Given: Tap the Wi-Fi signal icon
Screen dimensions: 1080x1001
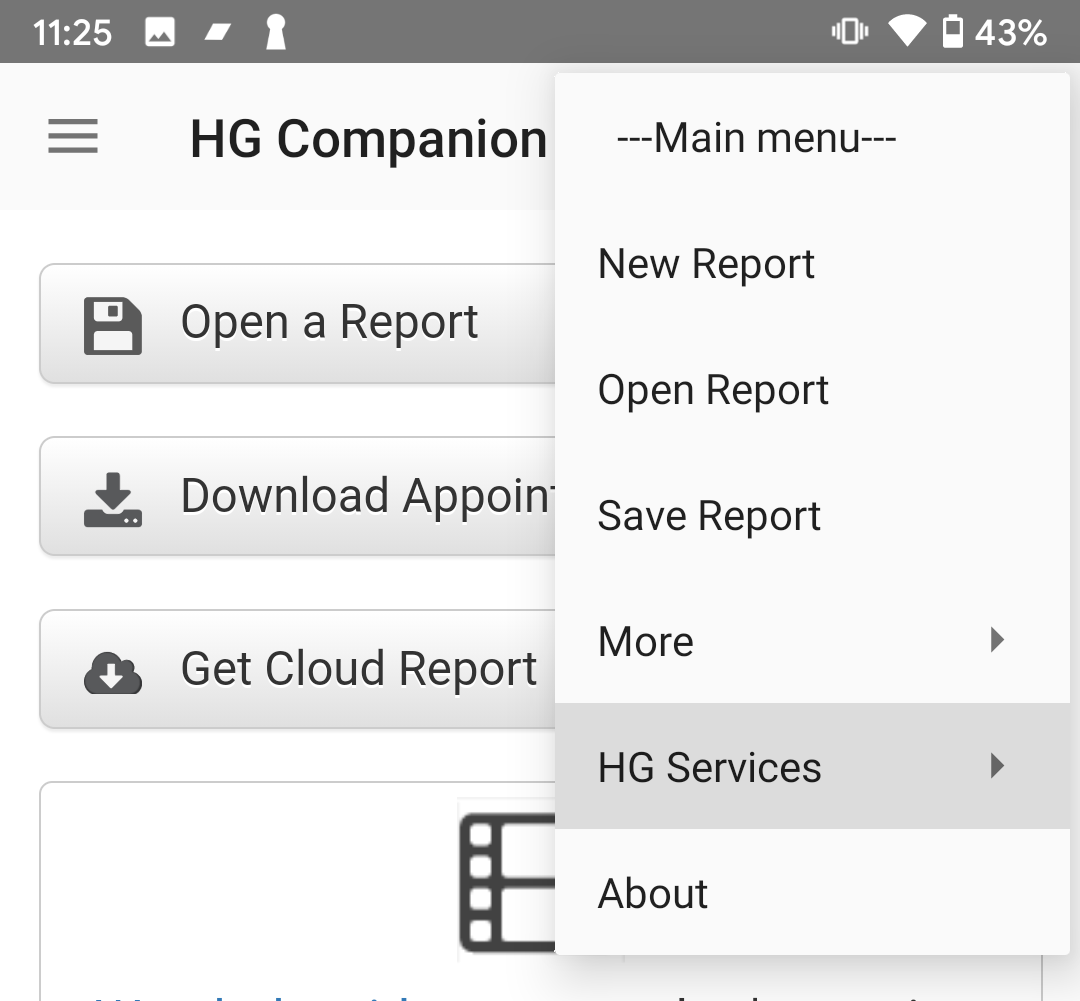Looking at the screenshot, I should tap(906, 32).
